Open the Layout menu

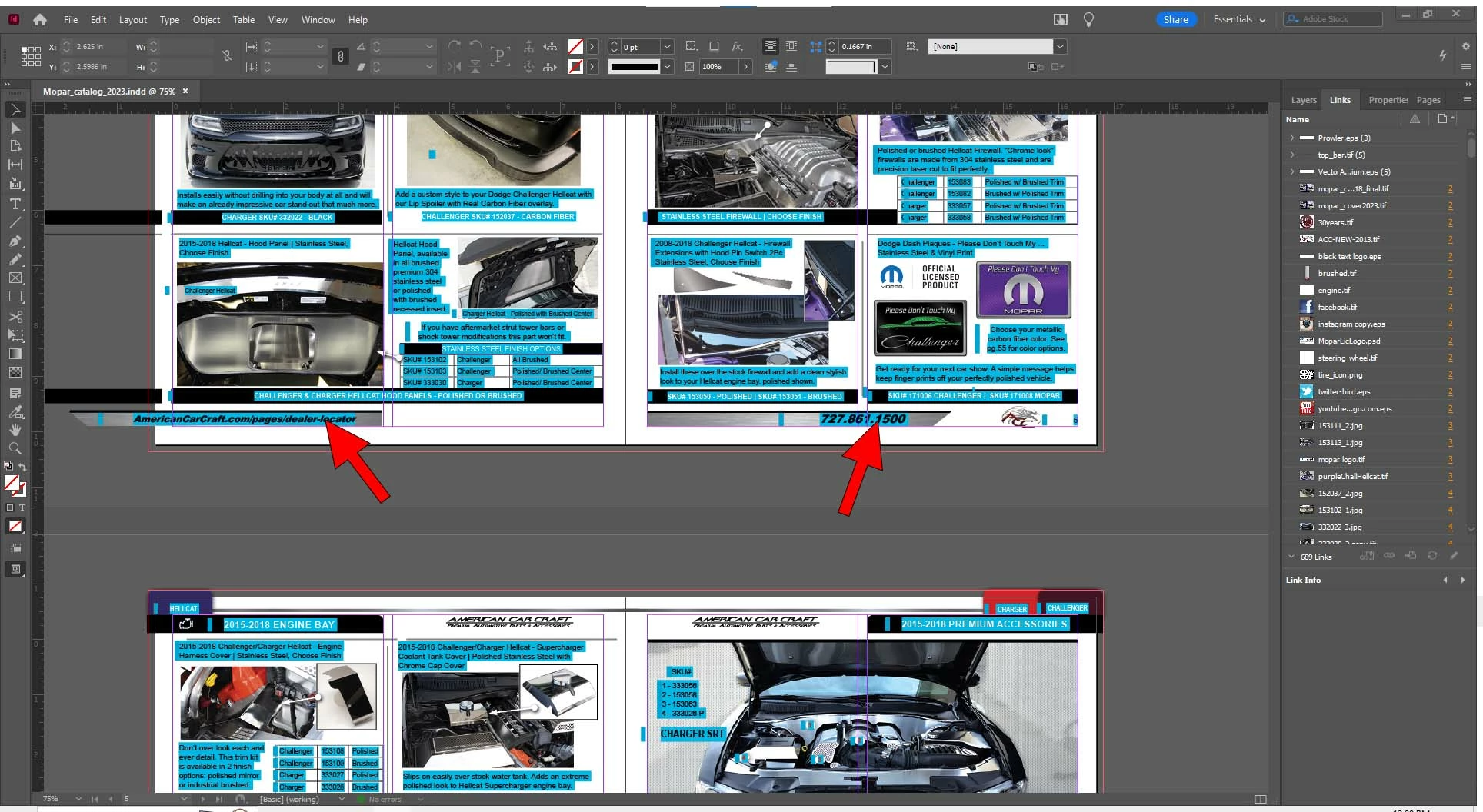(x=132, y=20)
